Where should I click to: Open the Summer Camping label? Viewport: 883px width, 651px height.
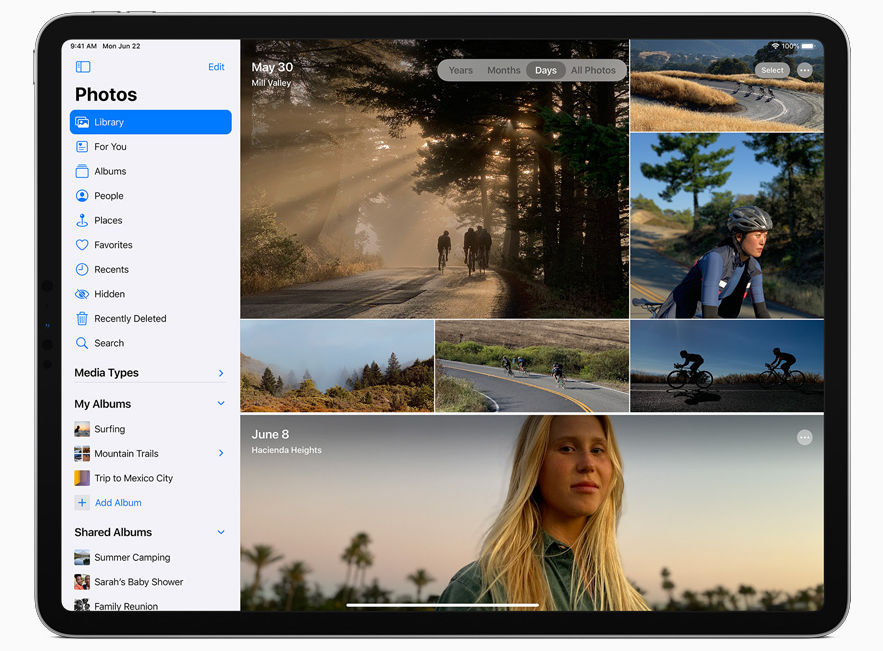[x=132, y=558]
